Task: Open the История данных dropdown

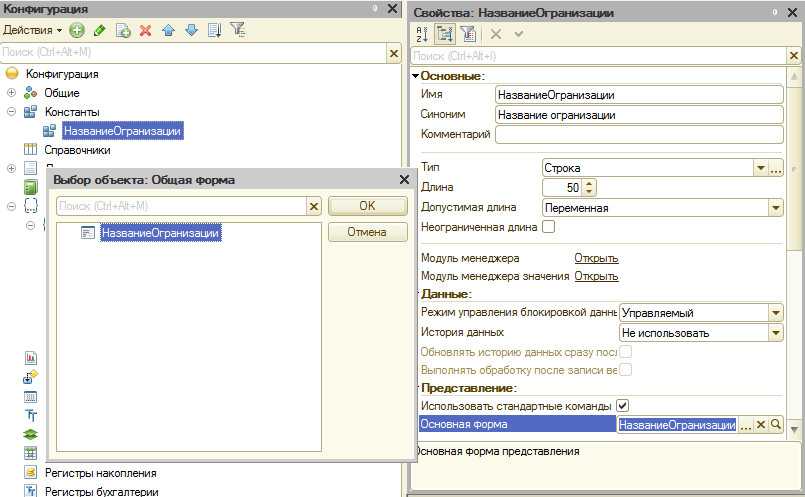Action: click(775, 333)
